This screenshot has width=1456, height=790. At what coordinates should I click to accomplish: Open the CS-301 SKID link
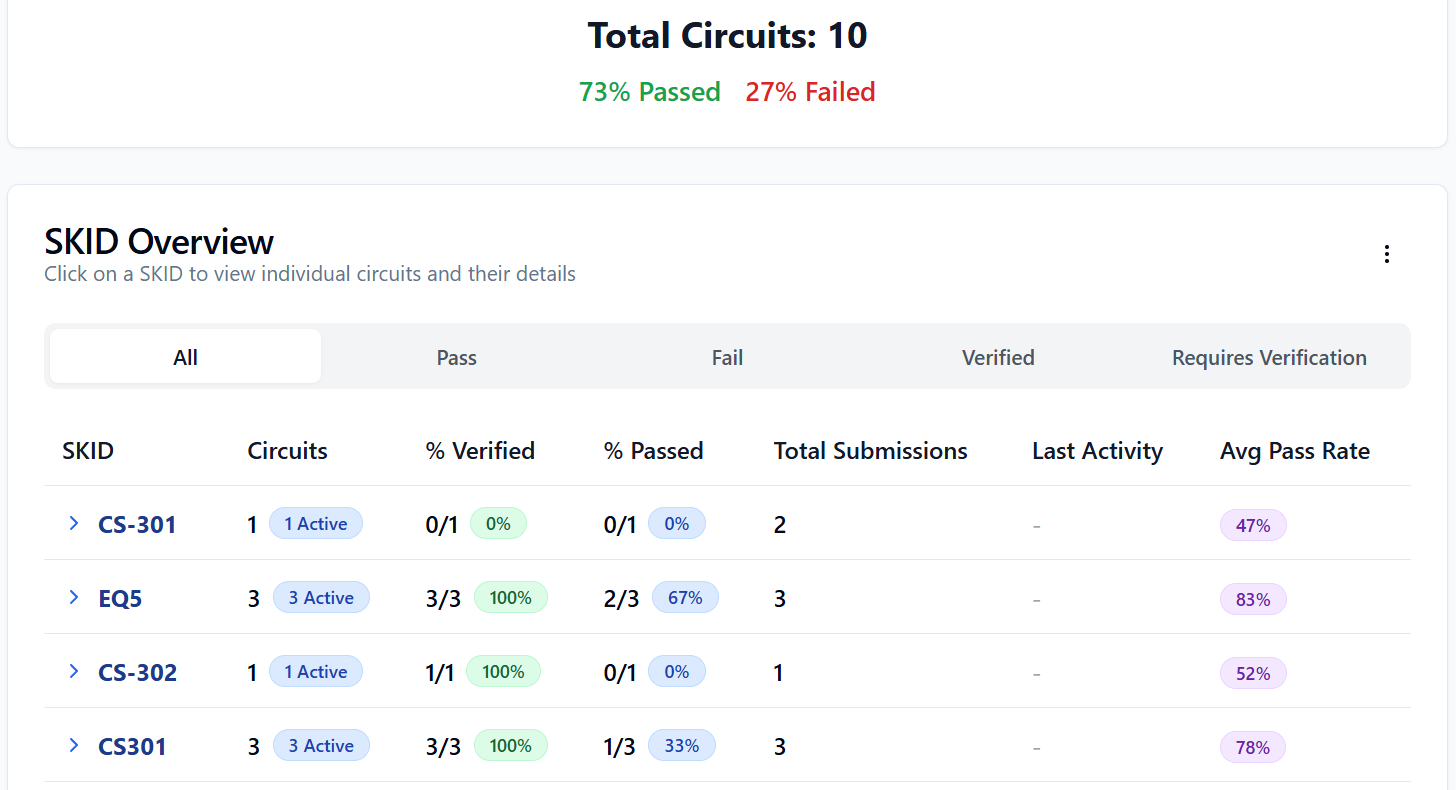(x=137, y=524)
